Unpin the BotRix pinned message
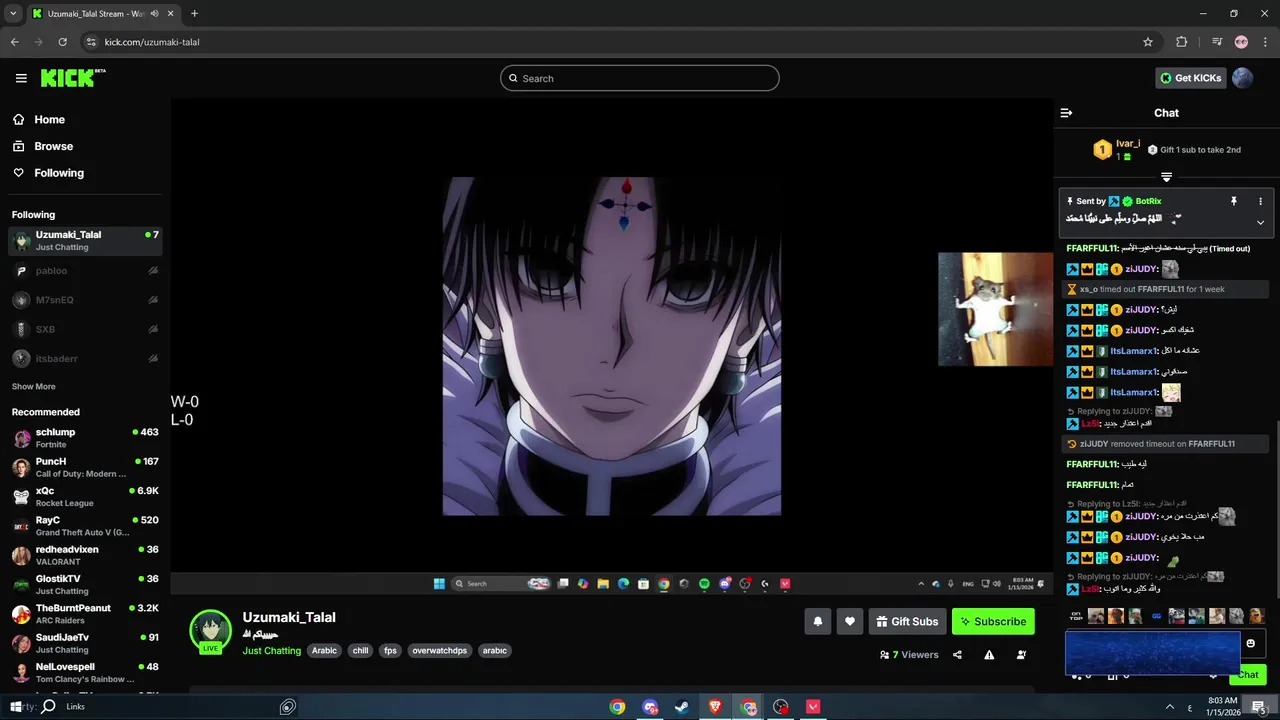The height and width of the screenshot is (720, 1280). click(x=1234, y=201)
